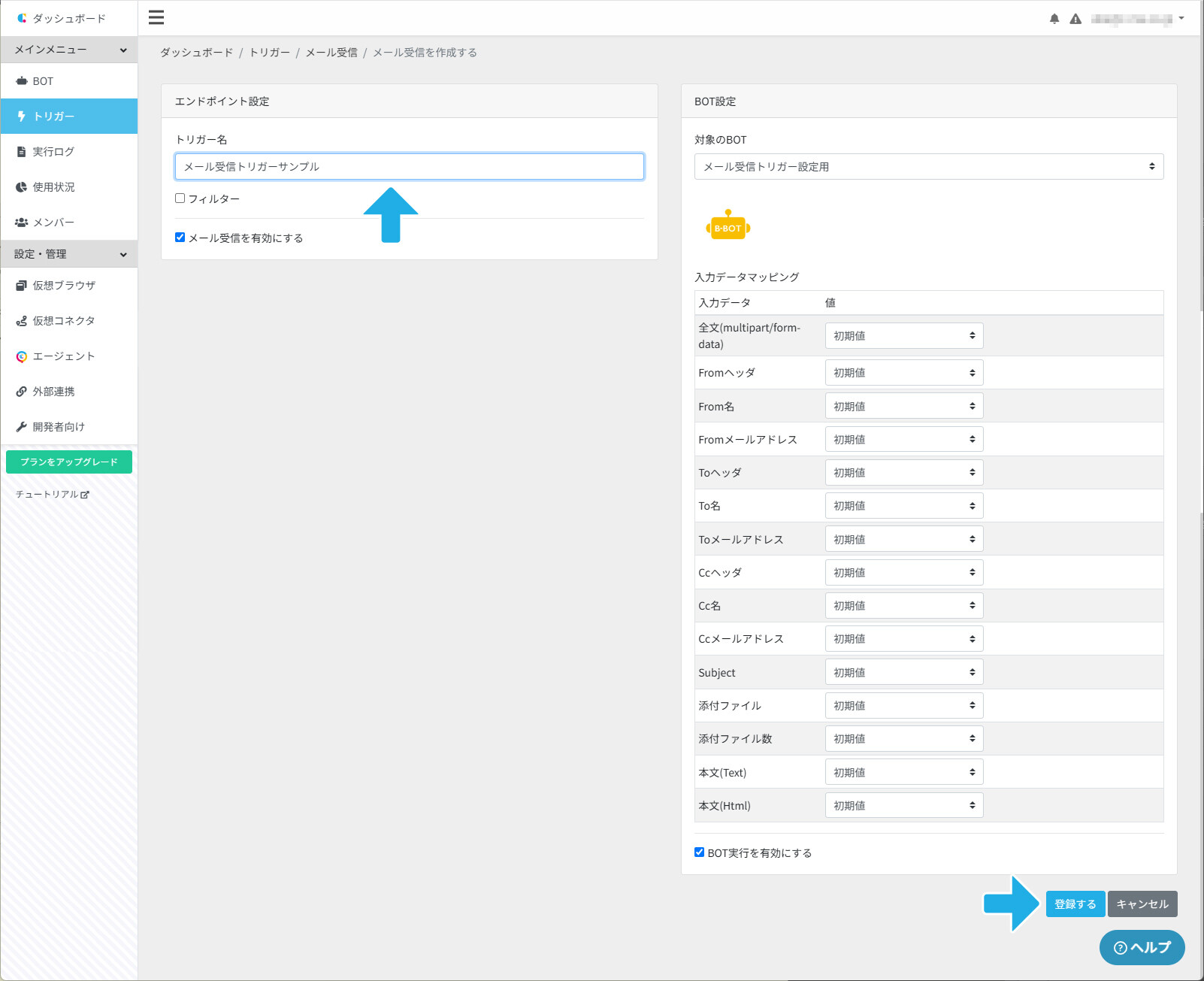Screen dimensions: 1204x981
Task: Toggle BOT実行を有効にする checkbox
Action: 699,852
